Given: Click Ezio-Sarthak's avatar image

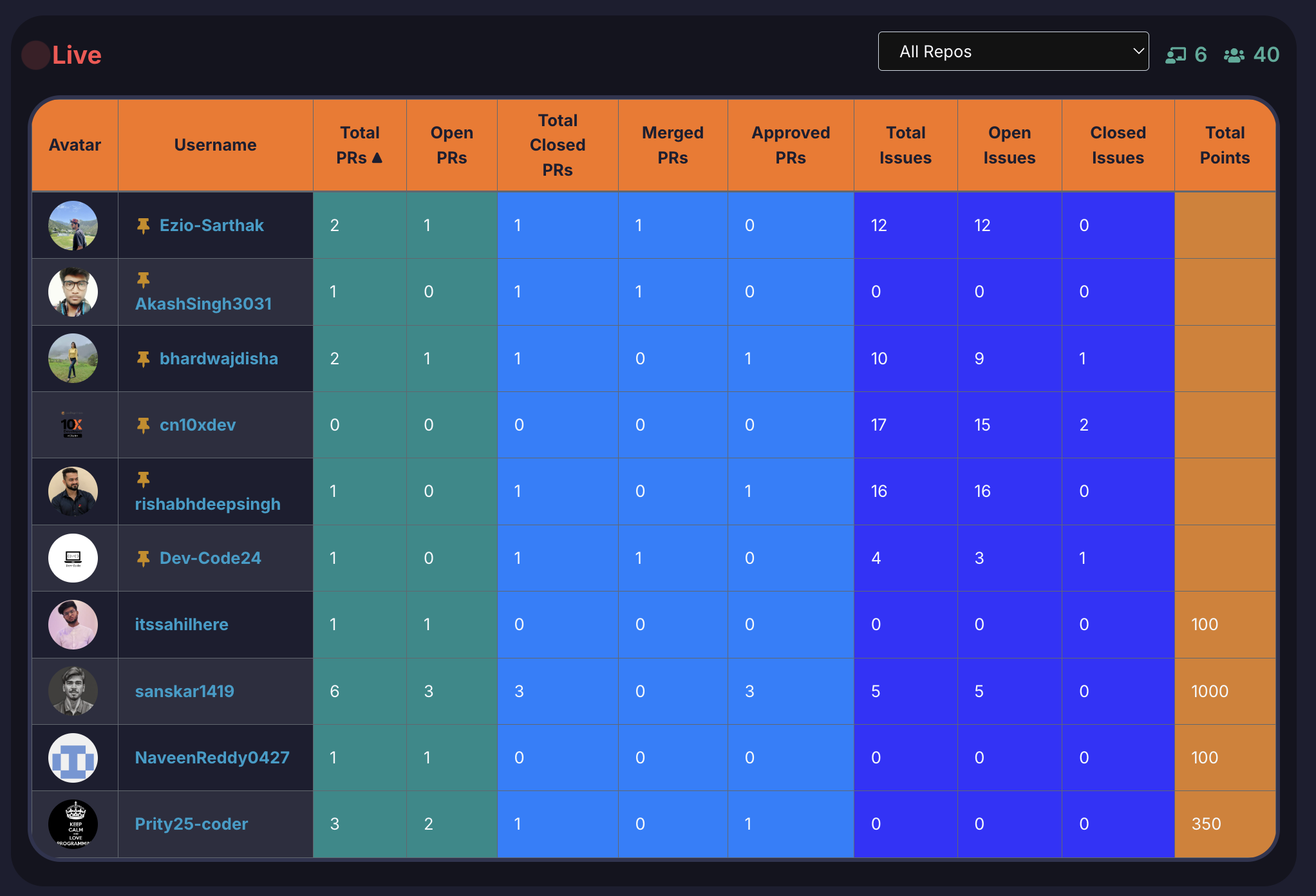Looking at the screenshot, I should point(74,225).
